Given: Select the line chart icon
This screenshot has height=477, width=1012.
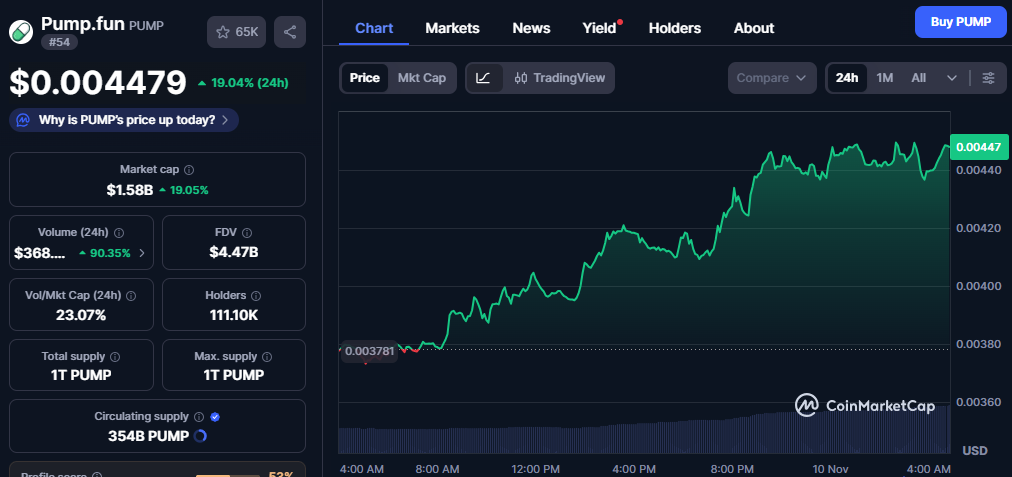Looking at the screenshot, I should 484,78.
